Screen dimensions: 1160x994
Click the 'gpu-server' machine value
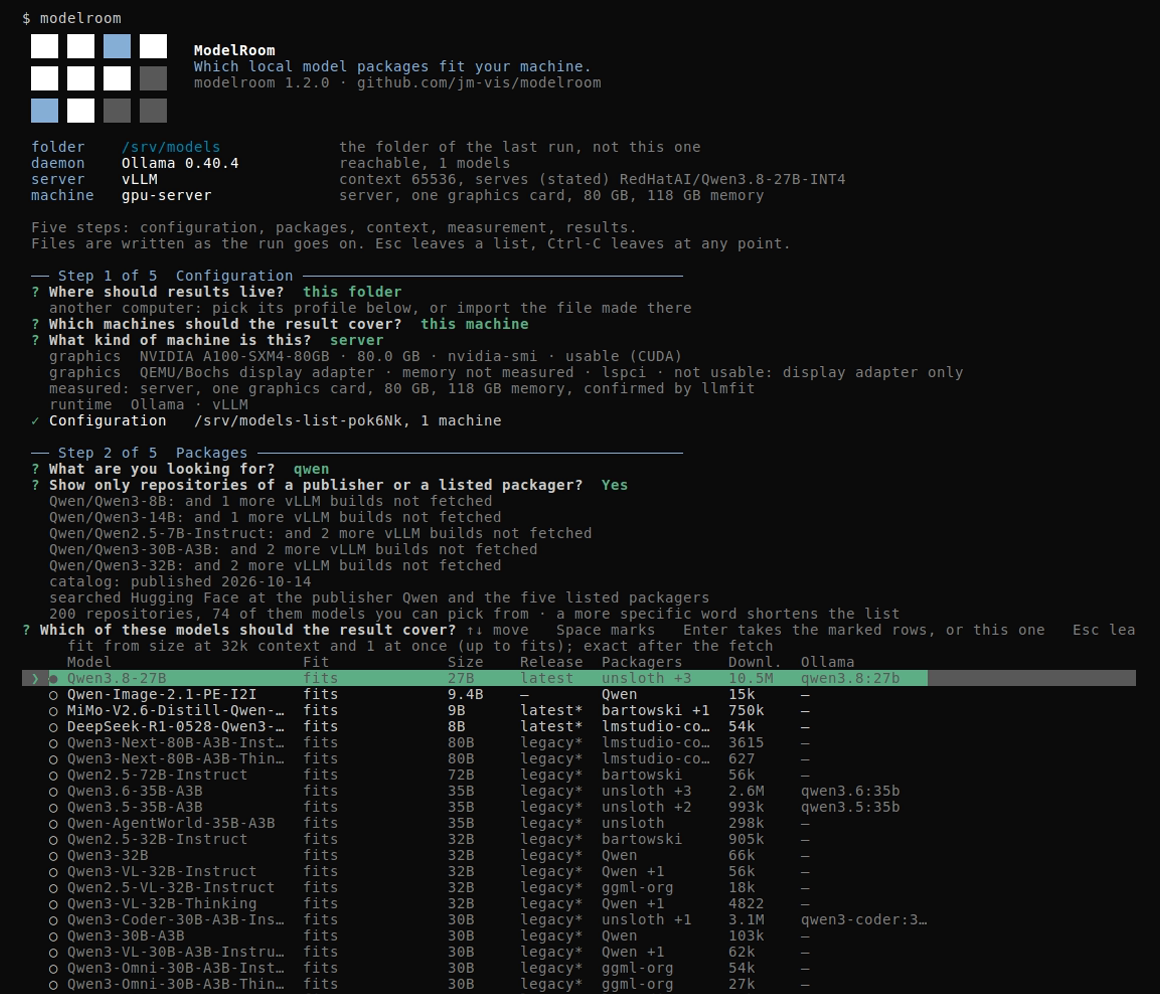point(166,195)
